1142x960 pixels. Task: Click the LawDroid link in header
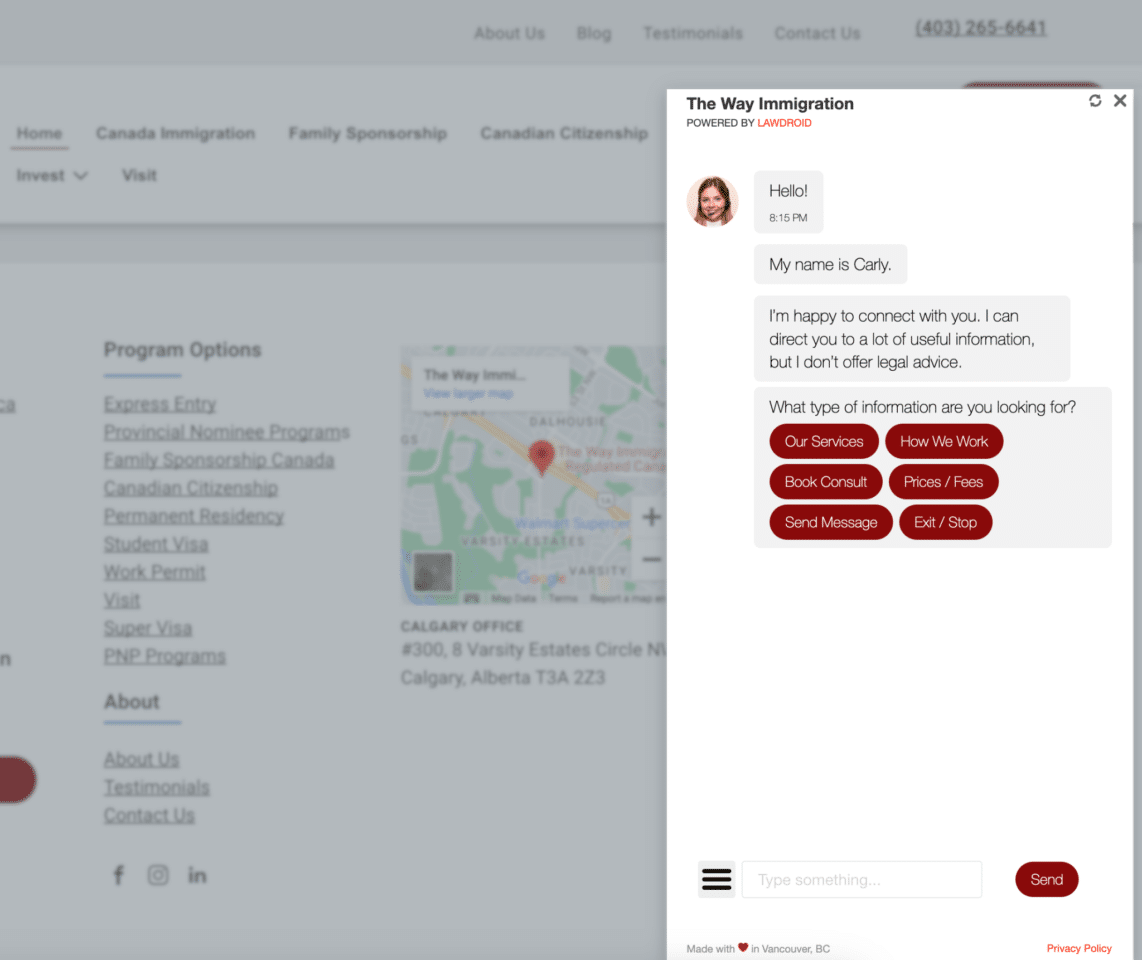click(784, 123)
